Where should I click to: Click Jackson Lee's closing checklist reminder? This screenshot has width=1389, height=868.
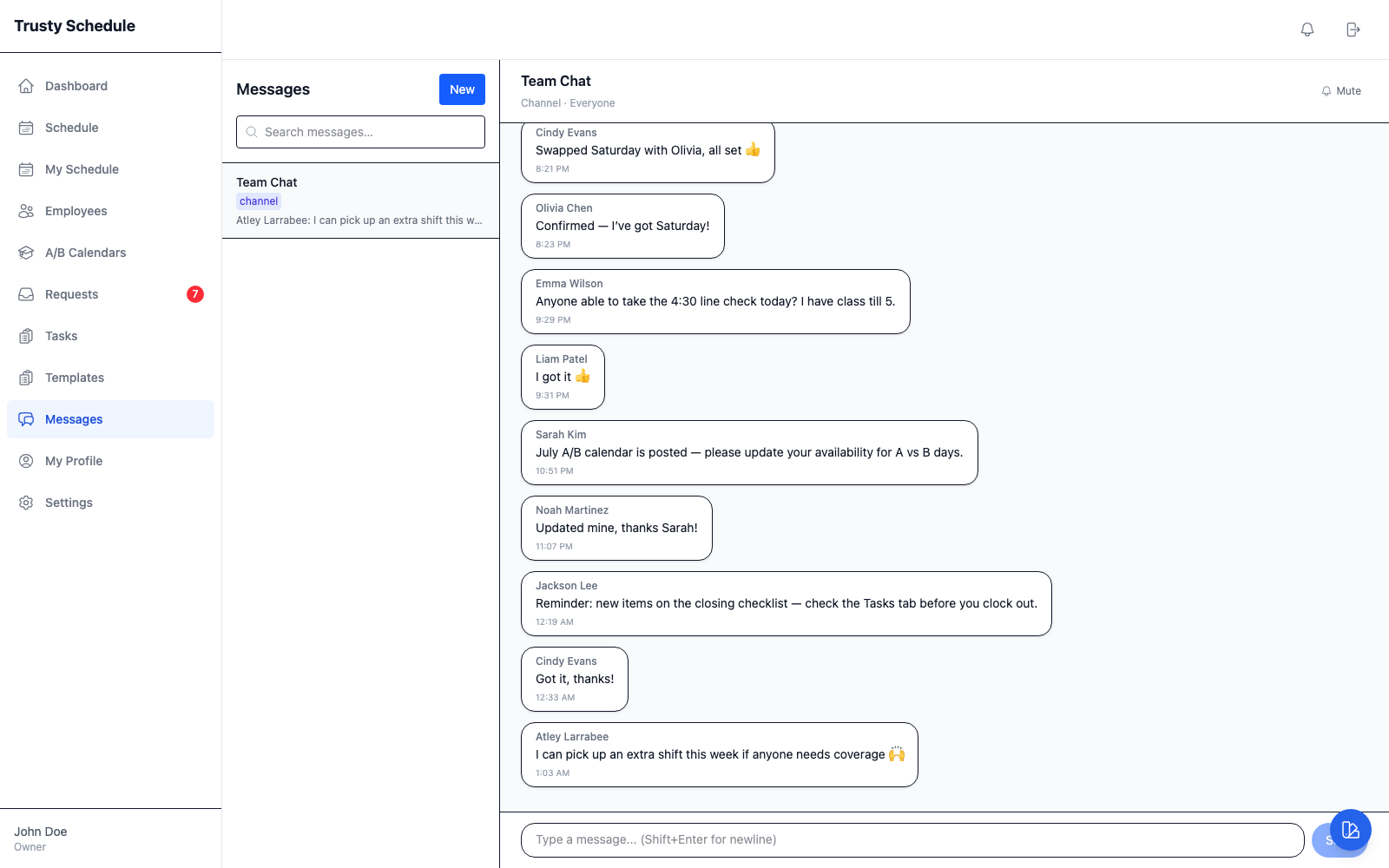point(787,603)
